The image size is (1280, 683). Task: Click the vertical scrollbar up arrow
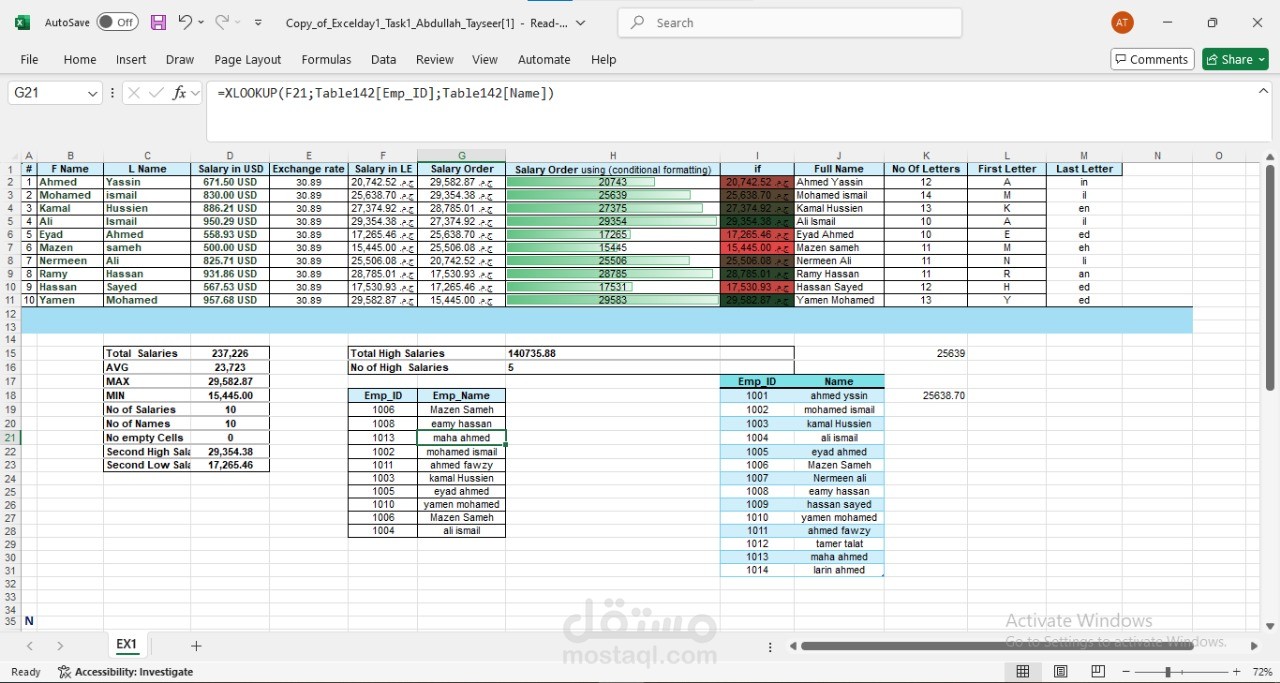click(x=1270, y=157)
